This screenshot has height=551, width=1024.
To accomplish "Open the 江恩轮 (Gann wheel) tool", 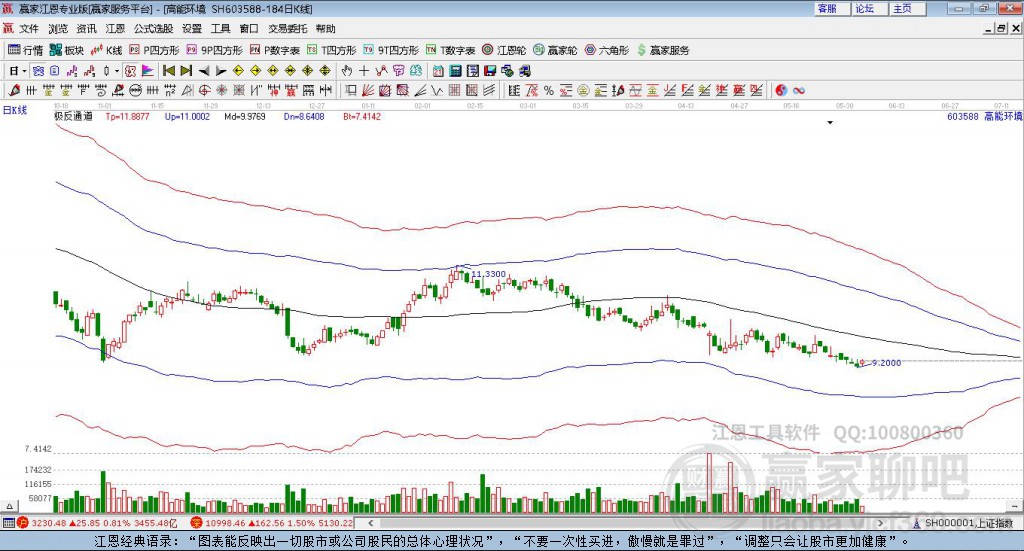I will [x=504, y=50].
